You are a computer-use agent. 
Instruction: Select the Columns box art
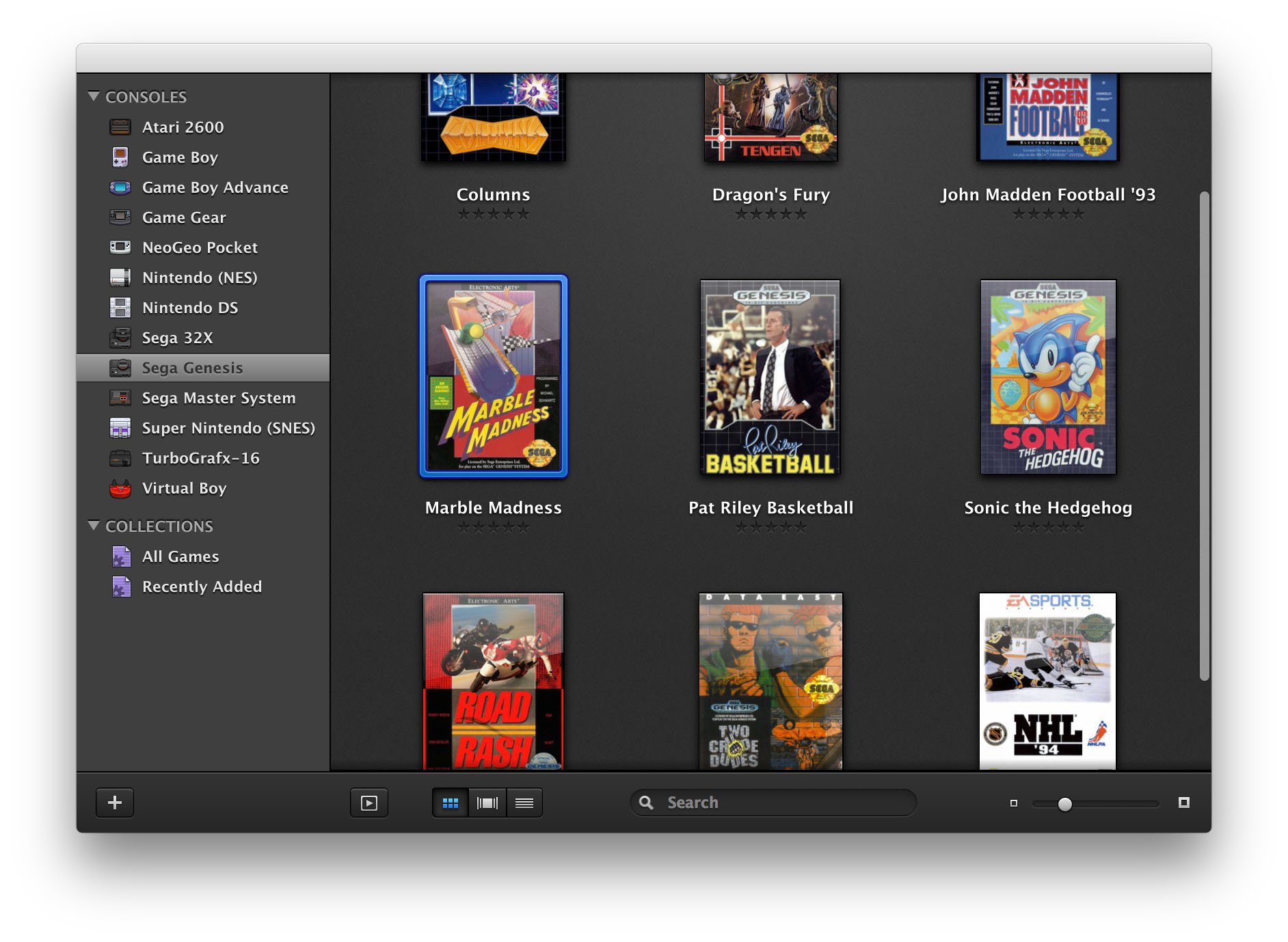click(494, 117)
